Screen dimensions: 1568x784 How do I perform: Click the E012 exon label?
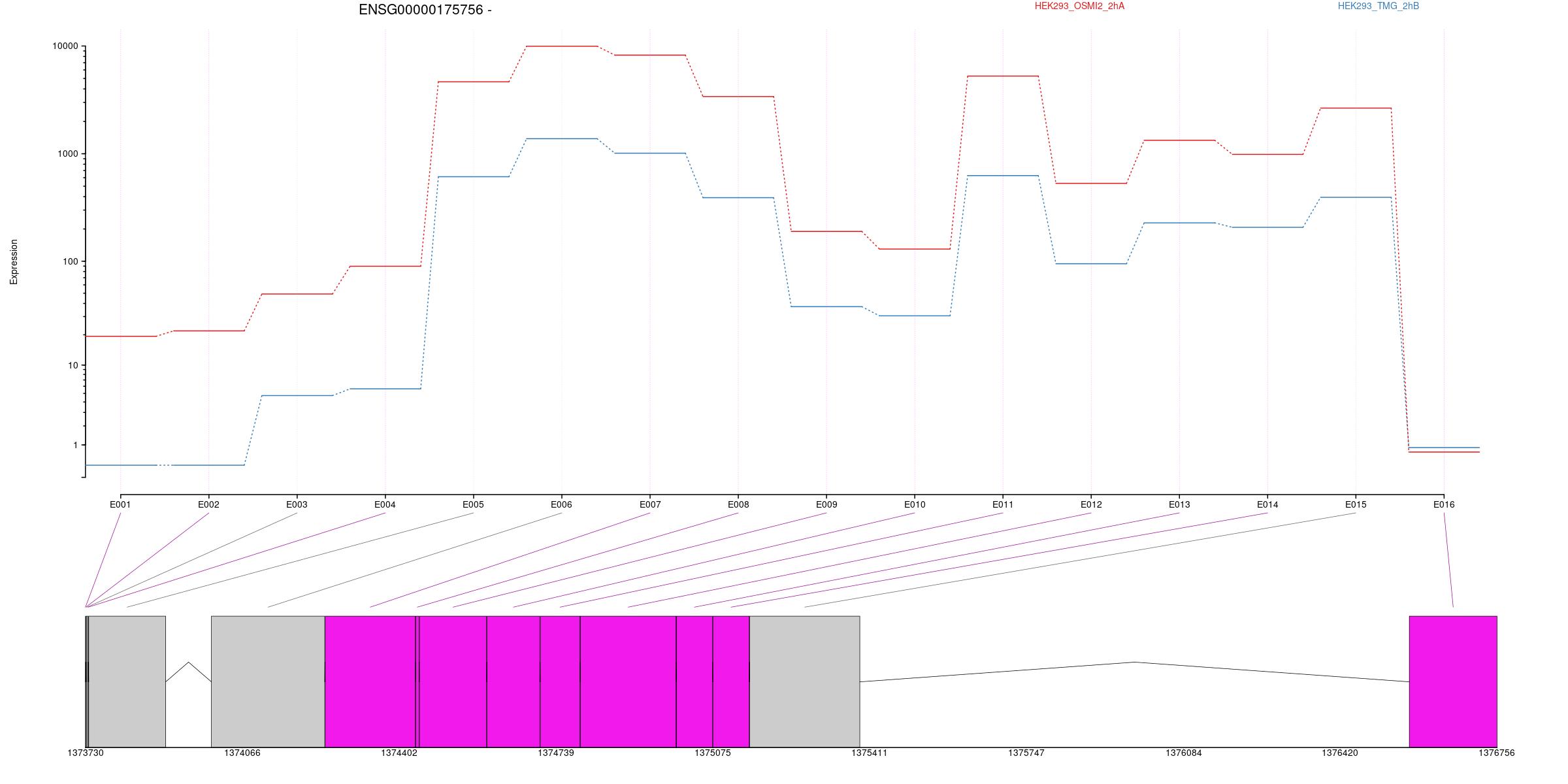coord(1091,504)
